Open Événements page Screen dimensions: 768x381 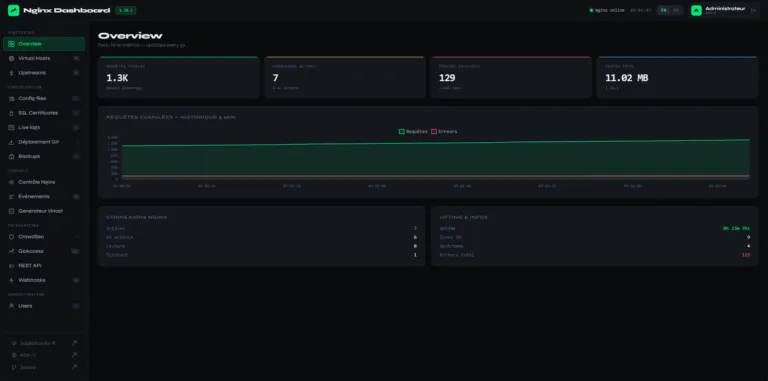tap(44, 196)
